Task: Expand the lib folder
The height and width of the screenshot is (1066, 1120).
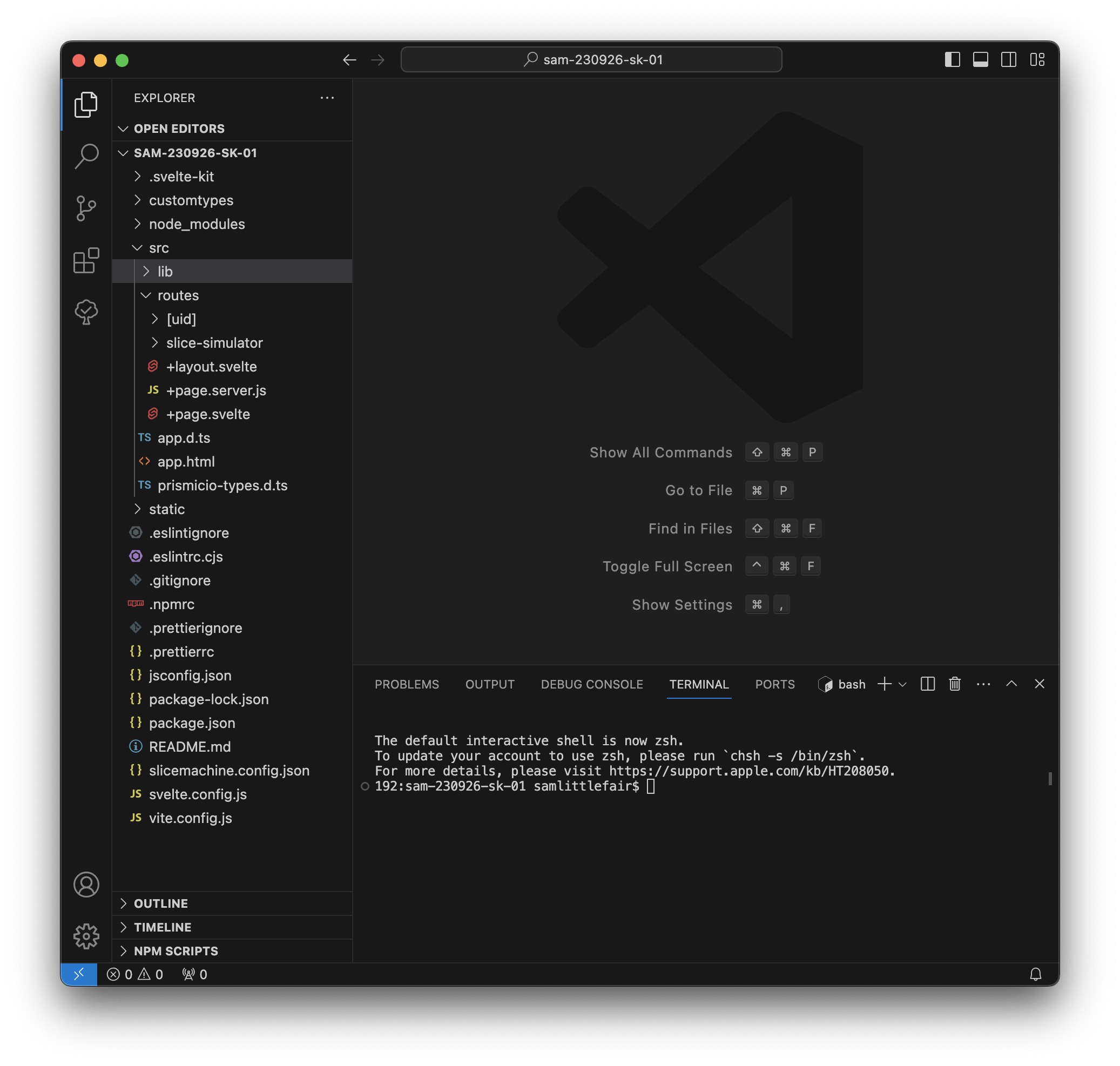Action: pyautogui.click(x=165, y=272)
